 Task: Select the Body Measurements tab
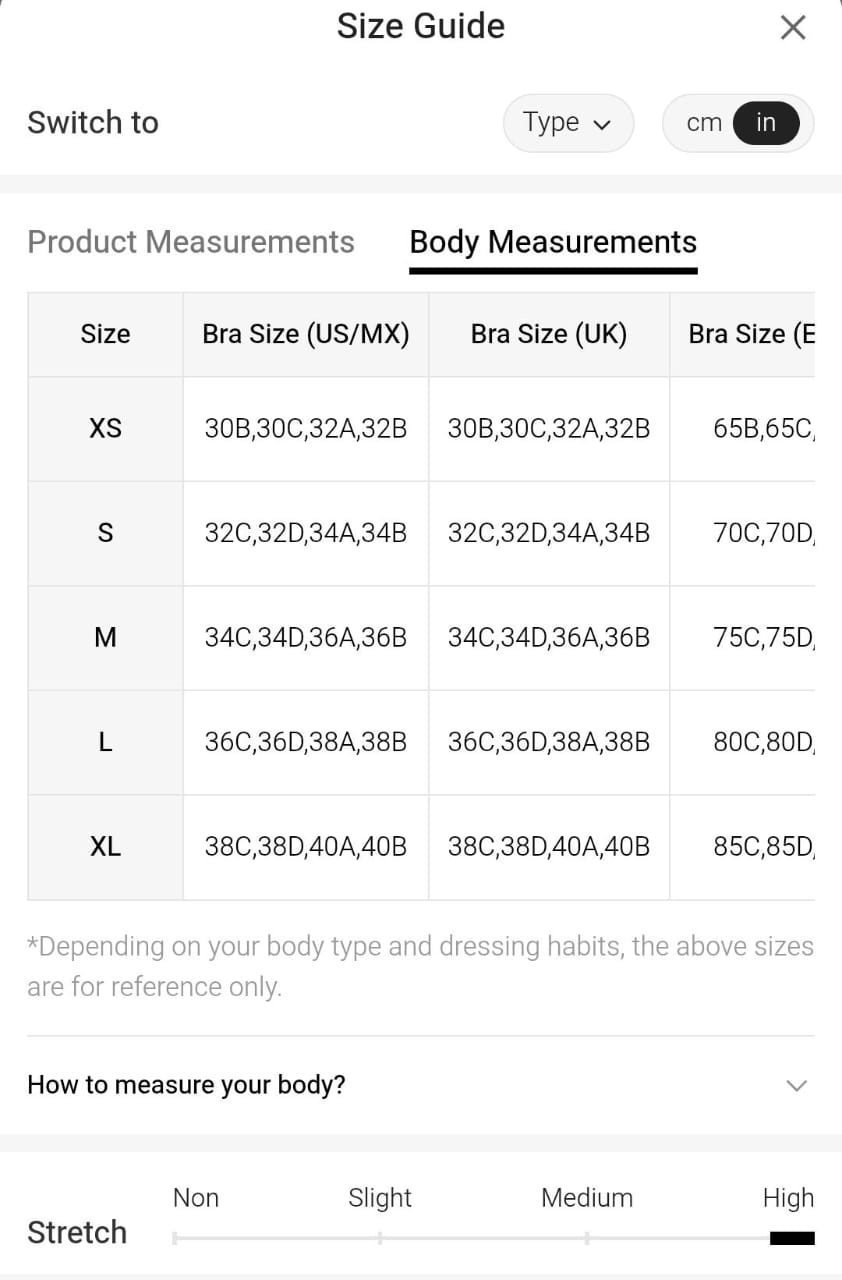(553, 242)
